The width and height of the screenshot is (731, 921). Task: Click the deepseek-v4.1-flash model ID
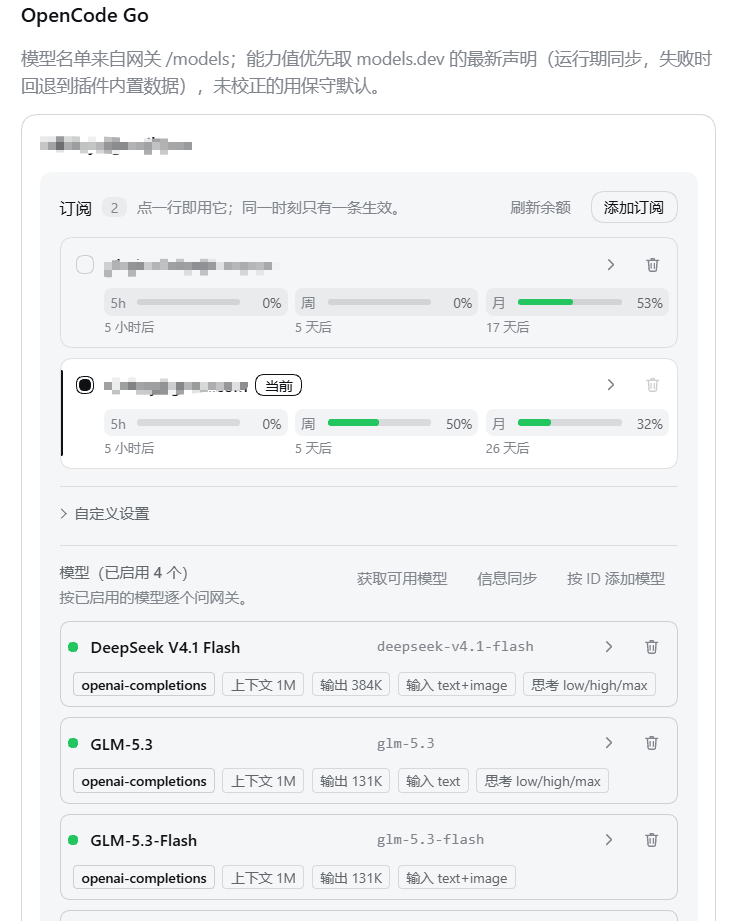point(455,647)
